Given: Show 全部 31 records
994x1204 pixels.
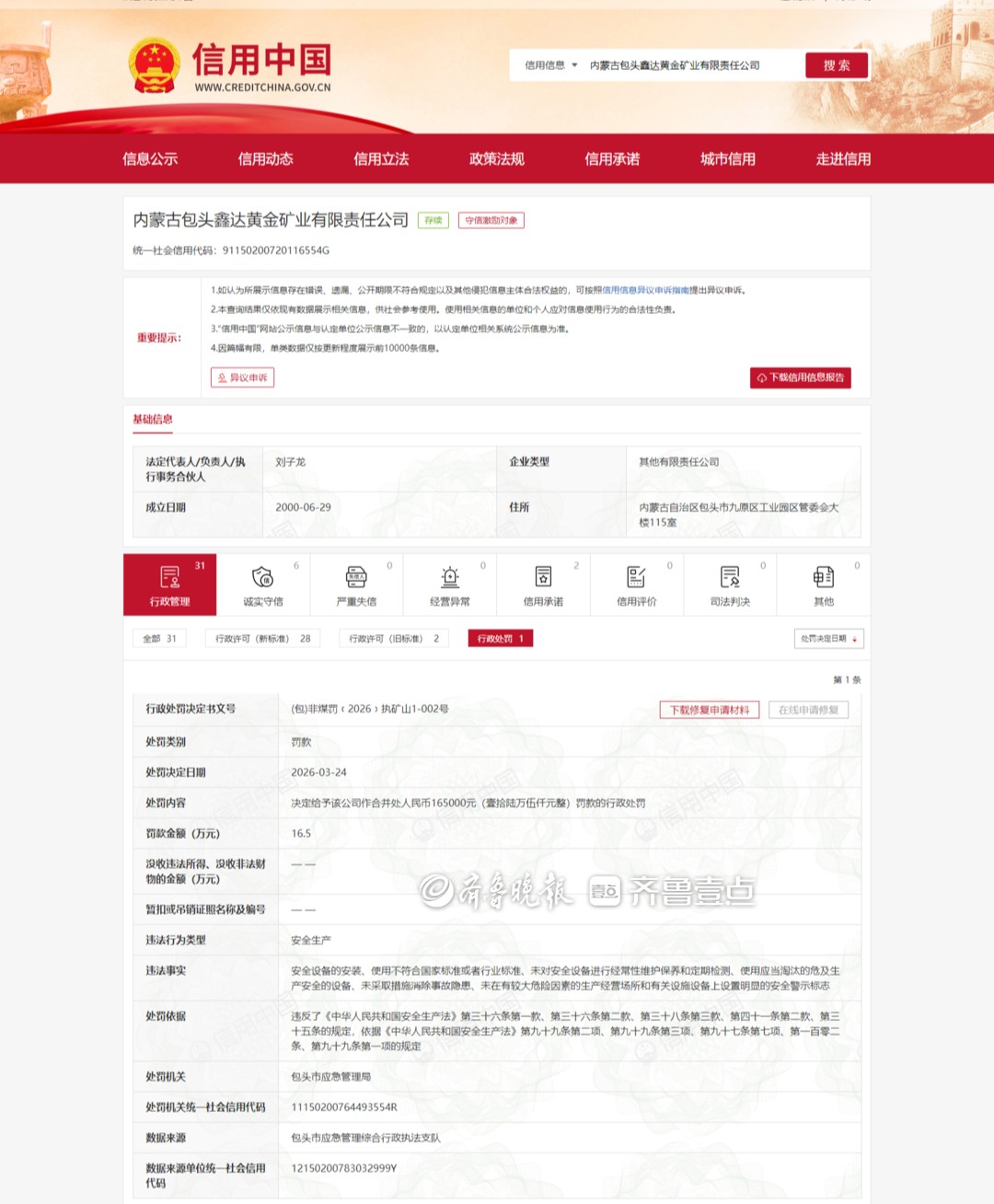Looking at the screenshot, I should point(159,639).
